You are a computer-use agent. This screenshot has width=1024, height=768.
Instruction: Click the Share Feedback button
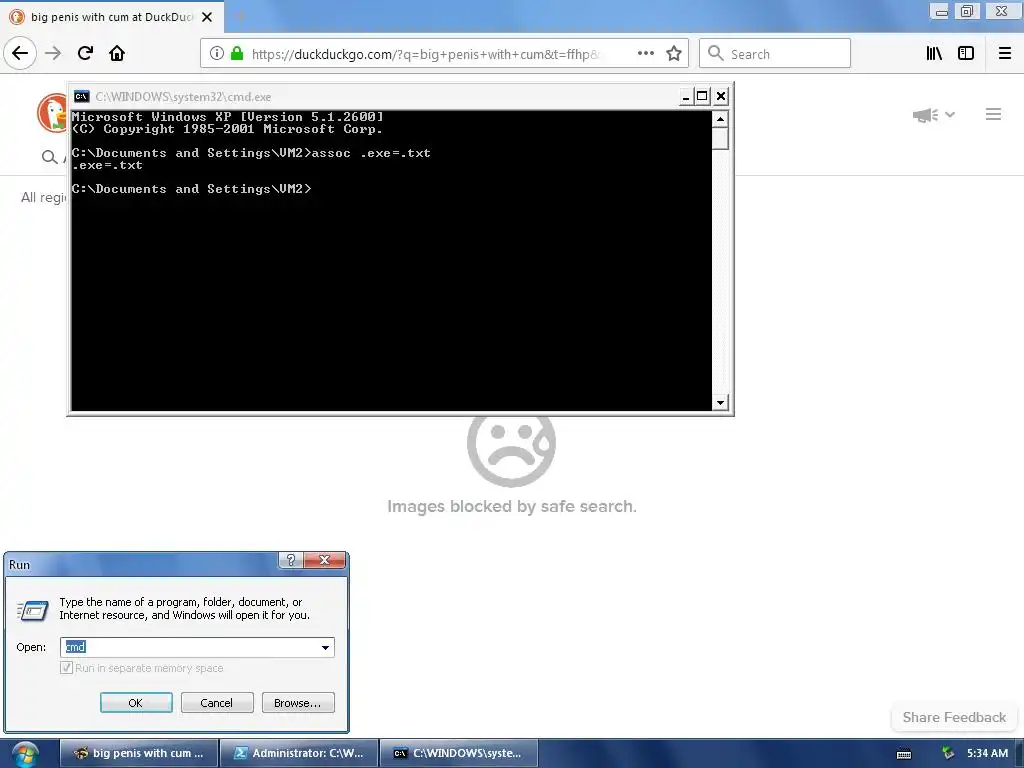tap(954, 717)
